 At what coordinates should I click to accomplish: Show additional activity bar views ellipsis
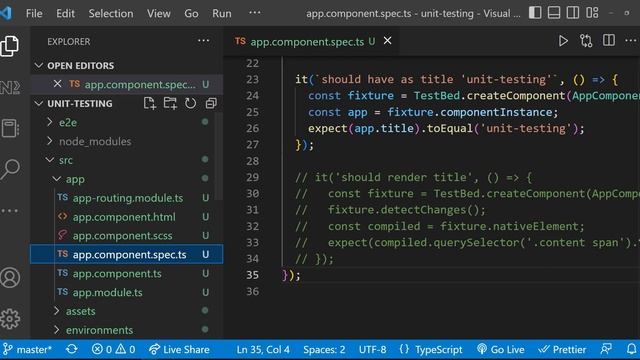point(10,211)
